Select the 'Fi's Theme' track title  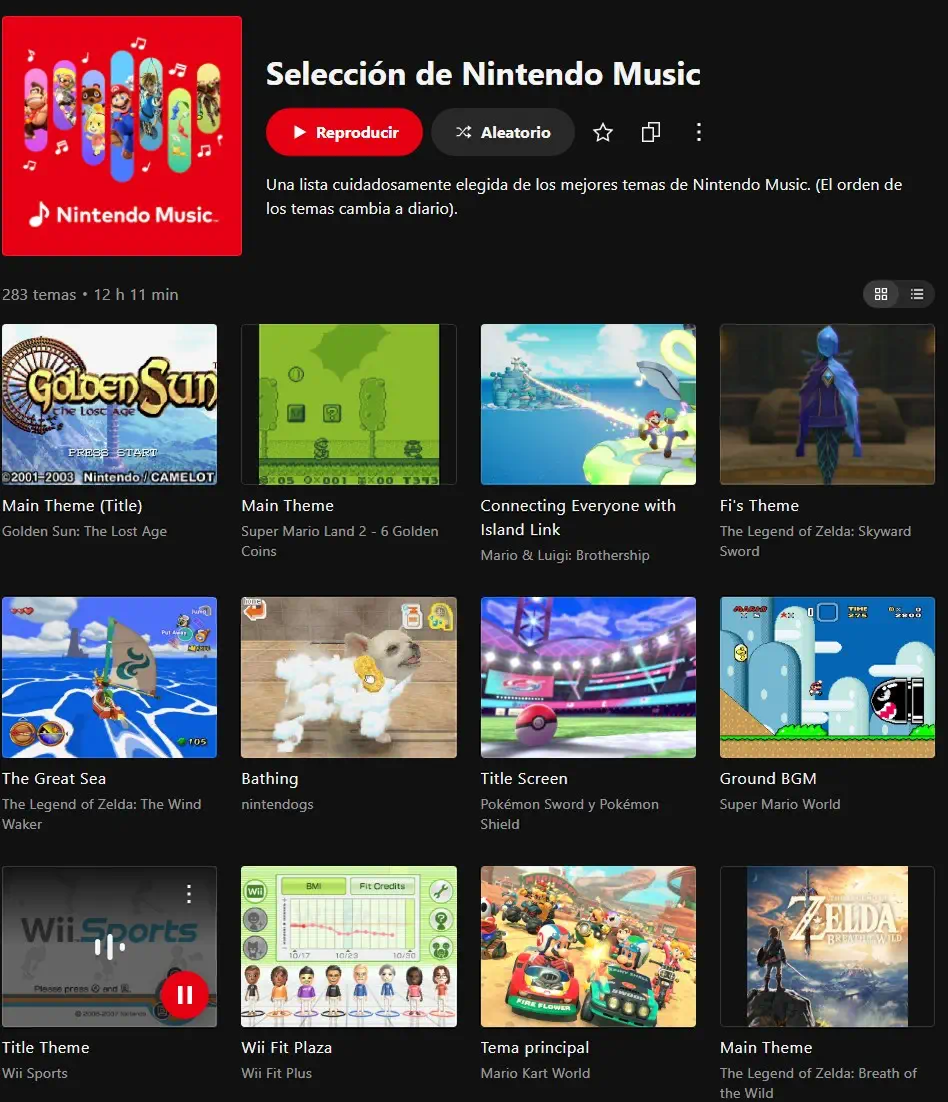tap(759, 505)
